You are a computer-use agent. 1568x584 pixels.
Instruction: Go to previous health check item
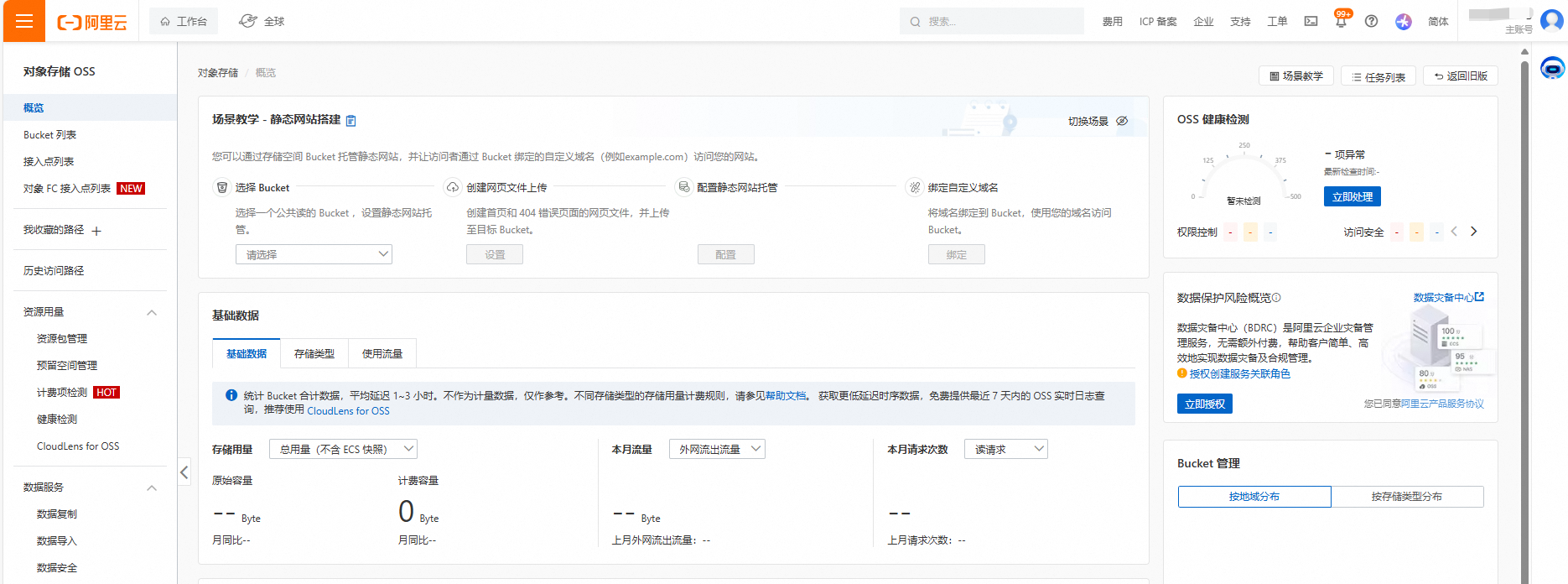(1455, 232)
